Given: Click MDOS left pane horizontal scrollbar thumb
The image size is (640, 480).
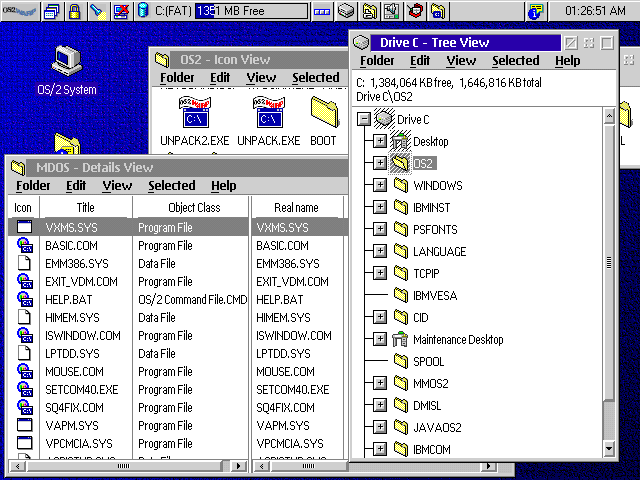Looking at the screenshot, I should tap(124, 466).
